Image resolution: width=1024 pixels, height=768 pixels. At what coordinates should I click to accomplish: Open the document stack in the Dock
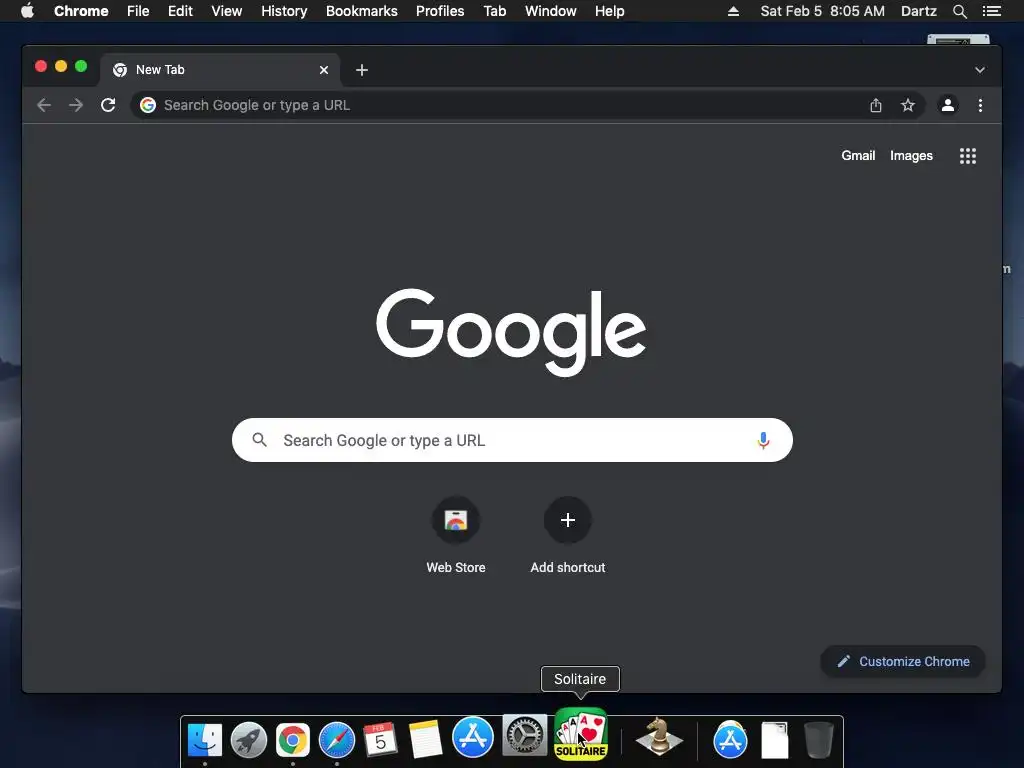click(x=775, y=740)
